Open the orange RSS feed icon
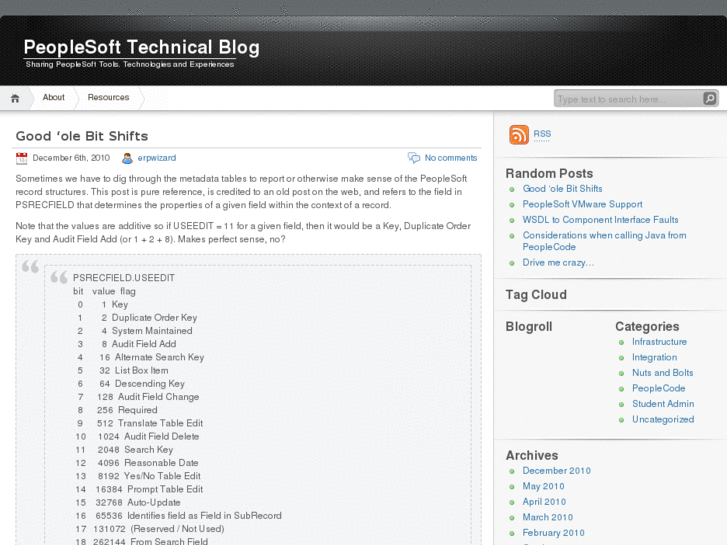Screen dimensions: 727x545 (519, 135)
